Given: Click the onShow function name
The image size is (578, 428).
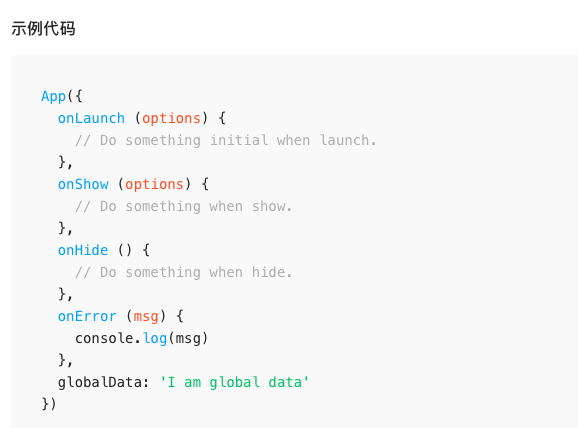Looking at the screenshot, I should coord(83,184).
